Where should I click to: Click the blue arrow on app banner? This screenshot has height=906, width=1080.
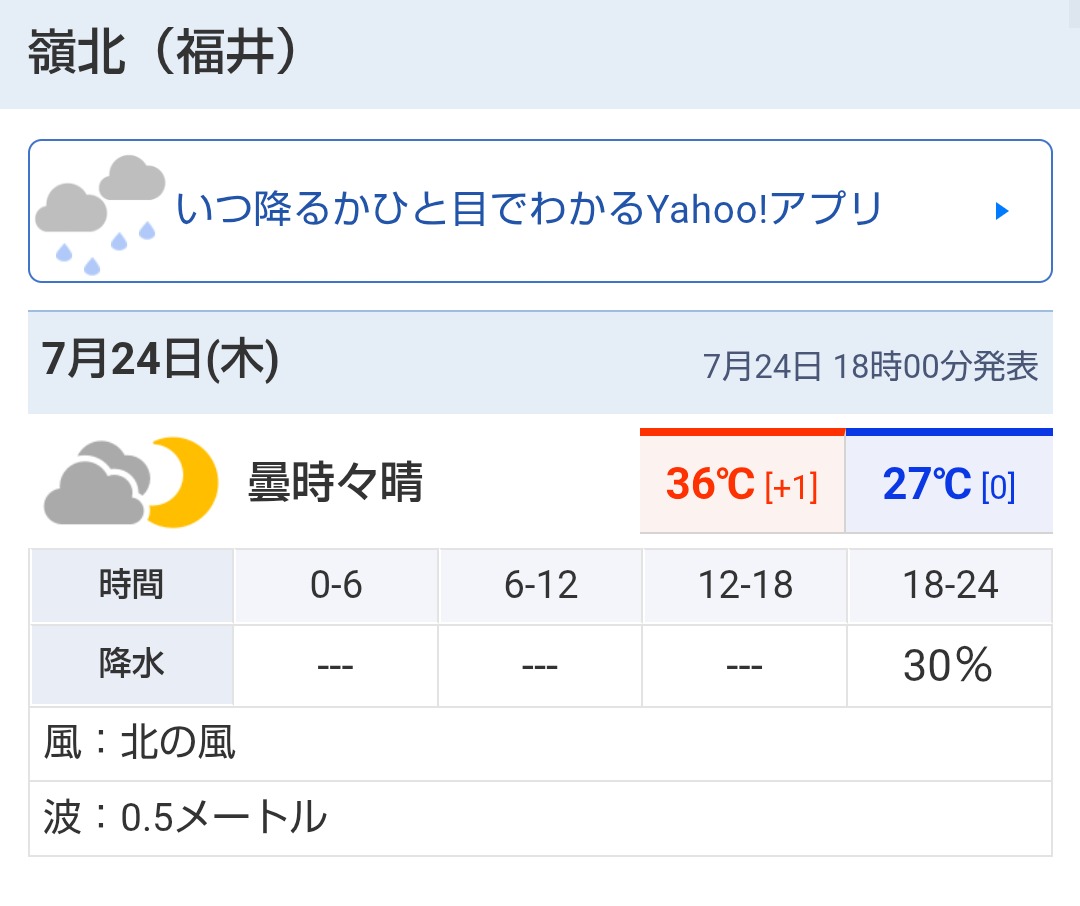click(x=1002, y=211)
